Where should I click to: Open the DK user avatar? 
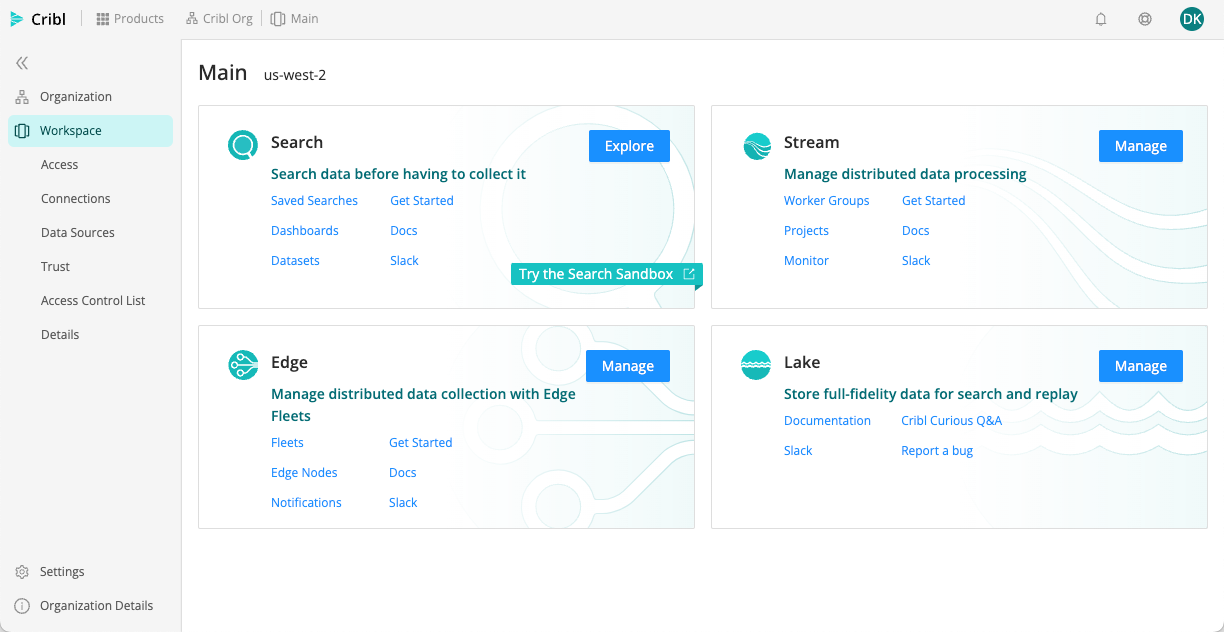(1191, 18)
